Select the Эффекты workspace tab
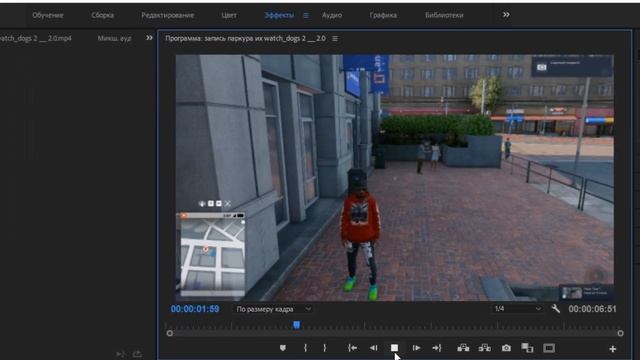This screenshot has height=360, width=640. tap(279, 15)
